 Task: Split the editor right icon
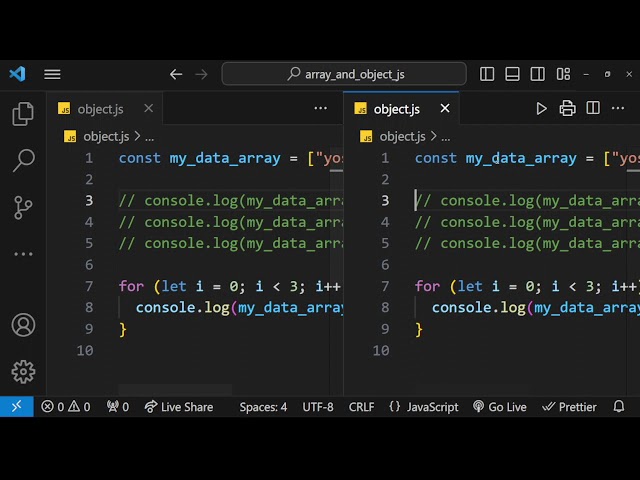tap(593, 108)
